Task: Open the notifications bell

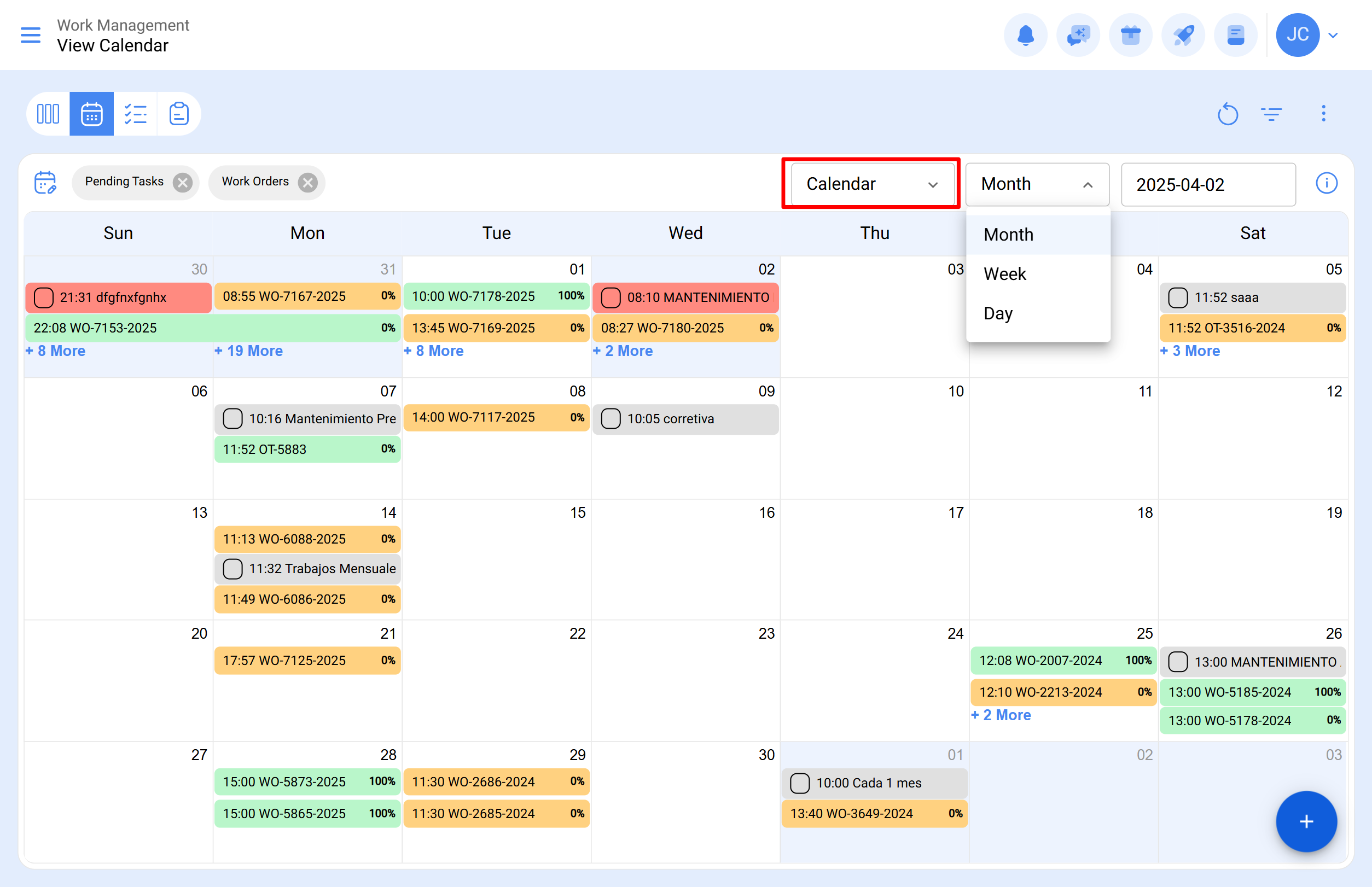Action: 1025,35
